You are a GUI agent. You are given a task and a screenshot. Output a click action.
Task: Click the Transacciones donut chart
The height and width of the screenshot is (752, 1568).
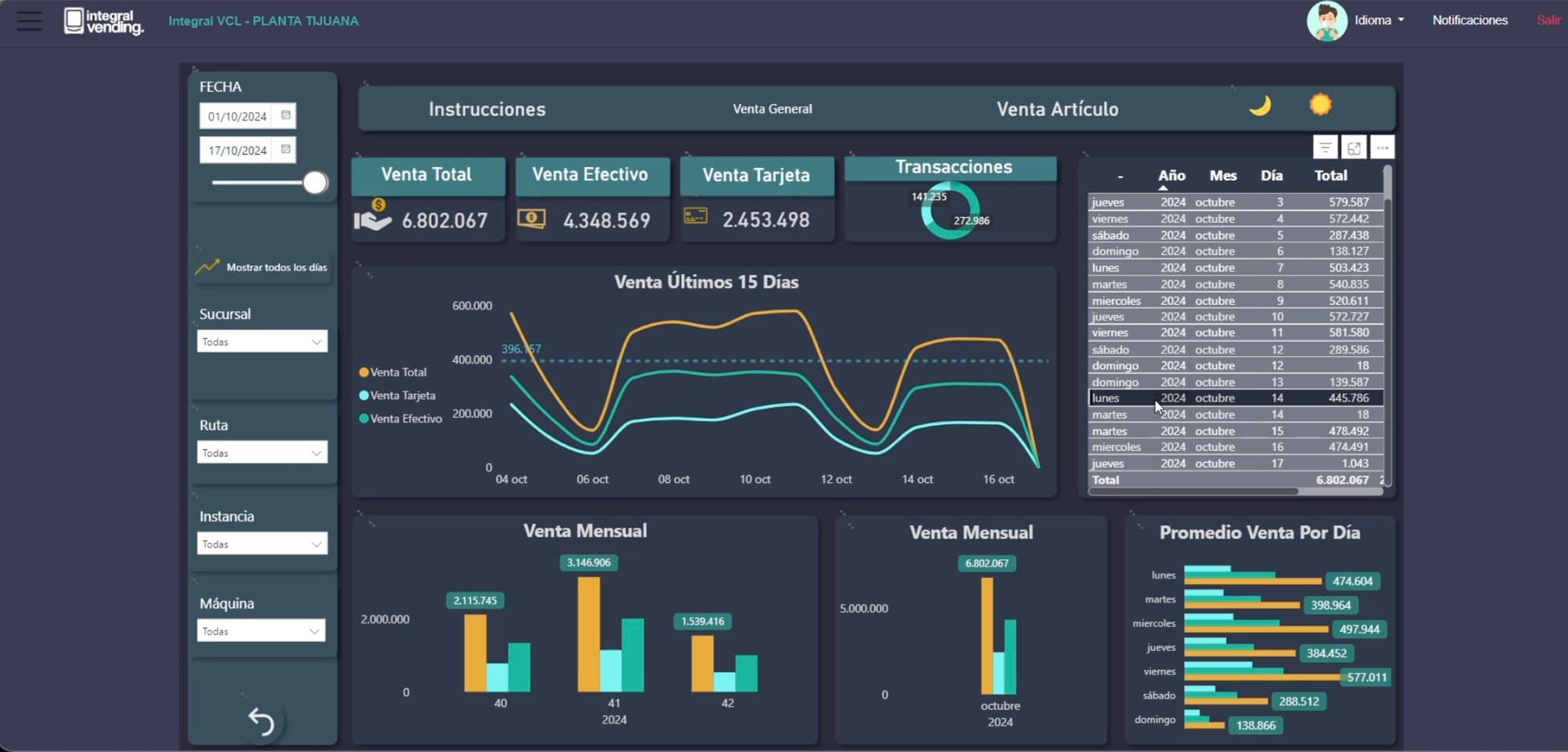pyautogui.click(x=949, y=210)
